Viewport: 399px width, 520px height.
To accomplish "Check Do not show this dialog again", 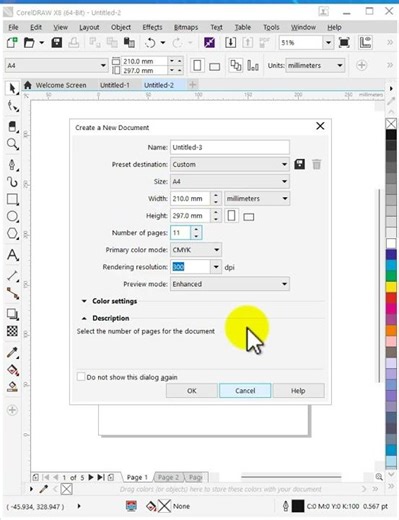I will tap(81, 377).
